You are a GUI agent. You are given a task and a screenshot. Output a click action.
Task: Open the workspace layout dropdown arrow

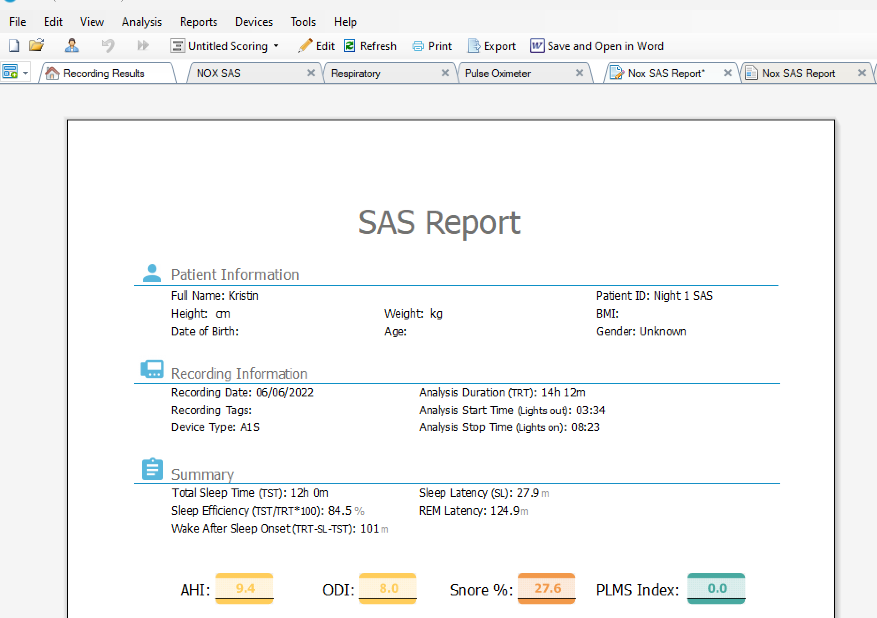click(25, 73)
